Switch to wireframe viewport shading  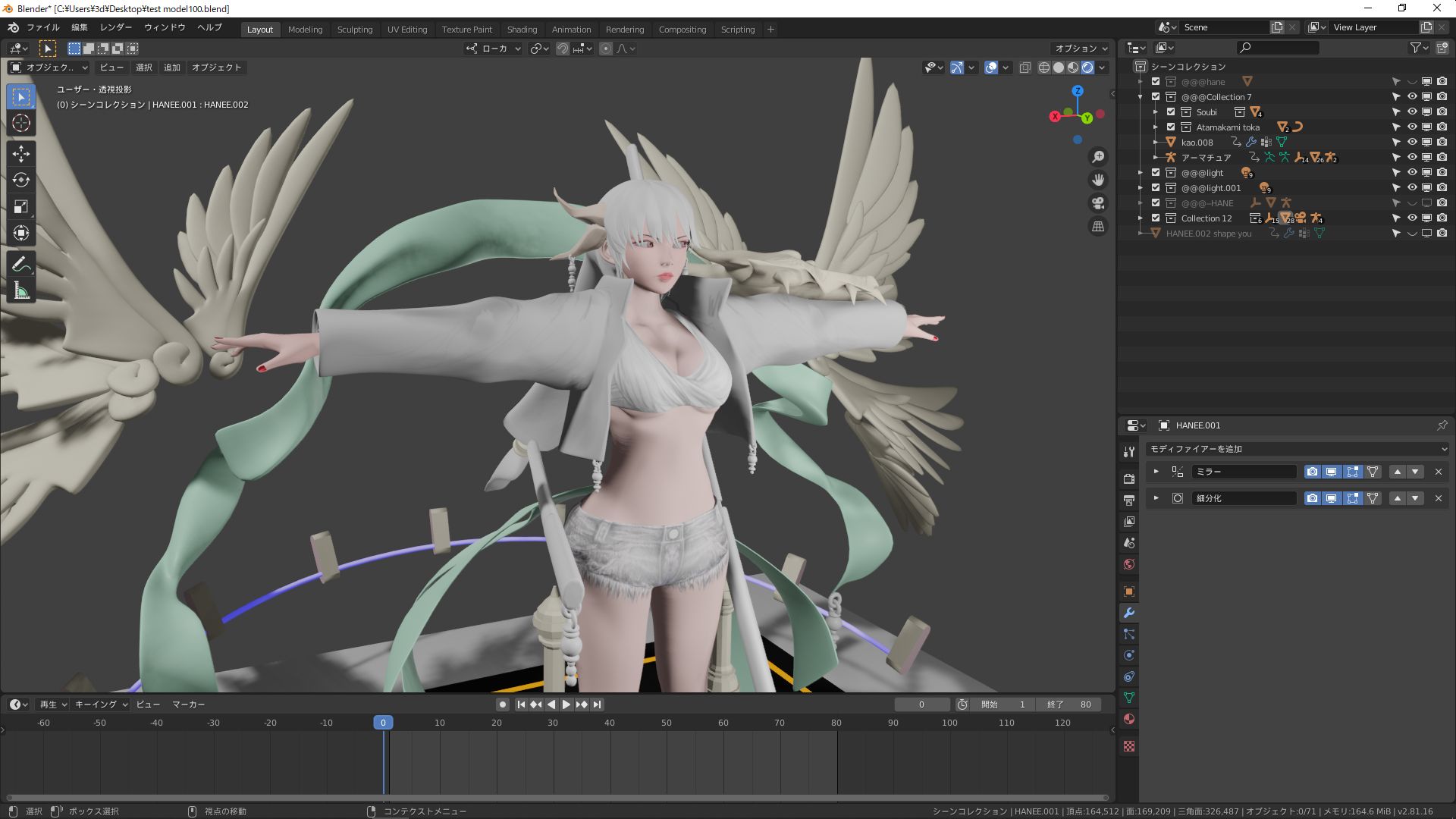(x=1044, y=67)
